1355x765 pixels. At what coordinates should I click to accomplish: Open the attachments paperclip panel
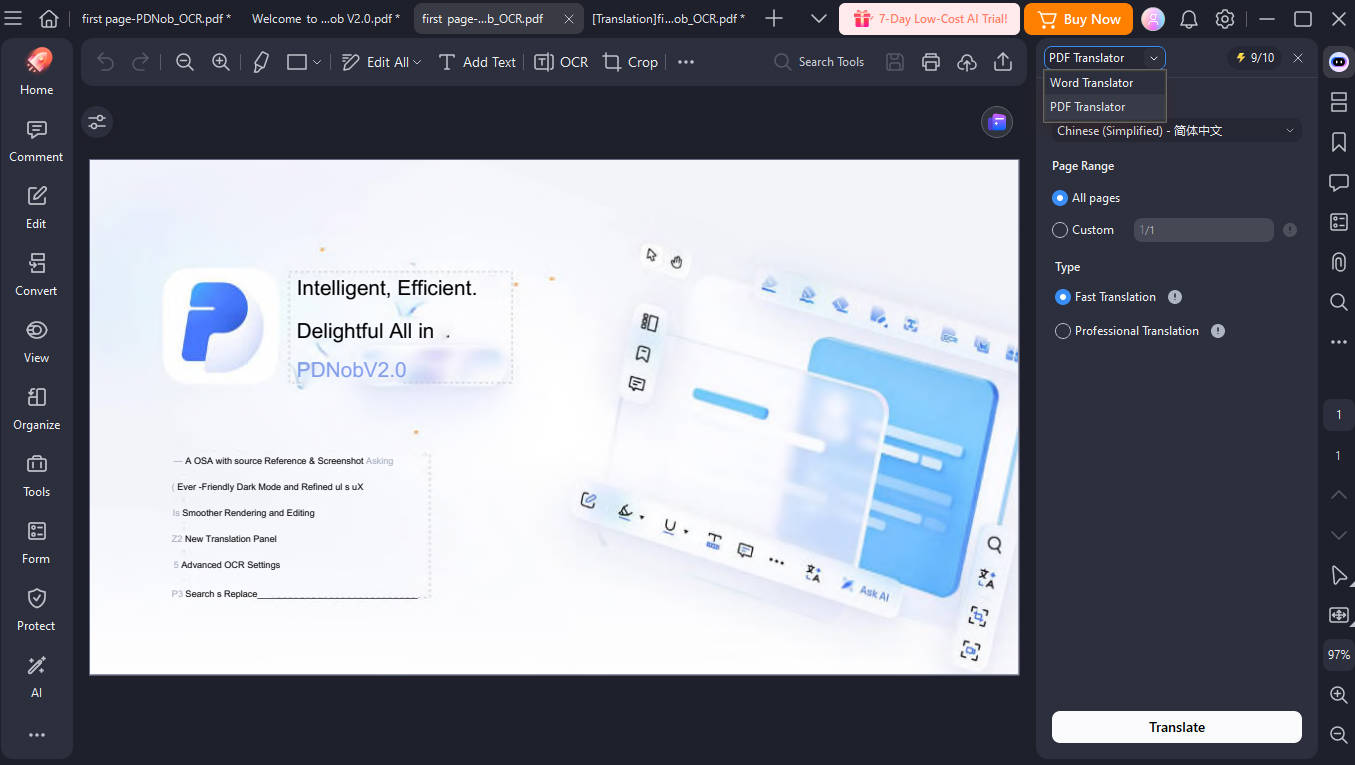[1339, 262]
